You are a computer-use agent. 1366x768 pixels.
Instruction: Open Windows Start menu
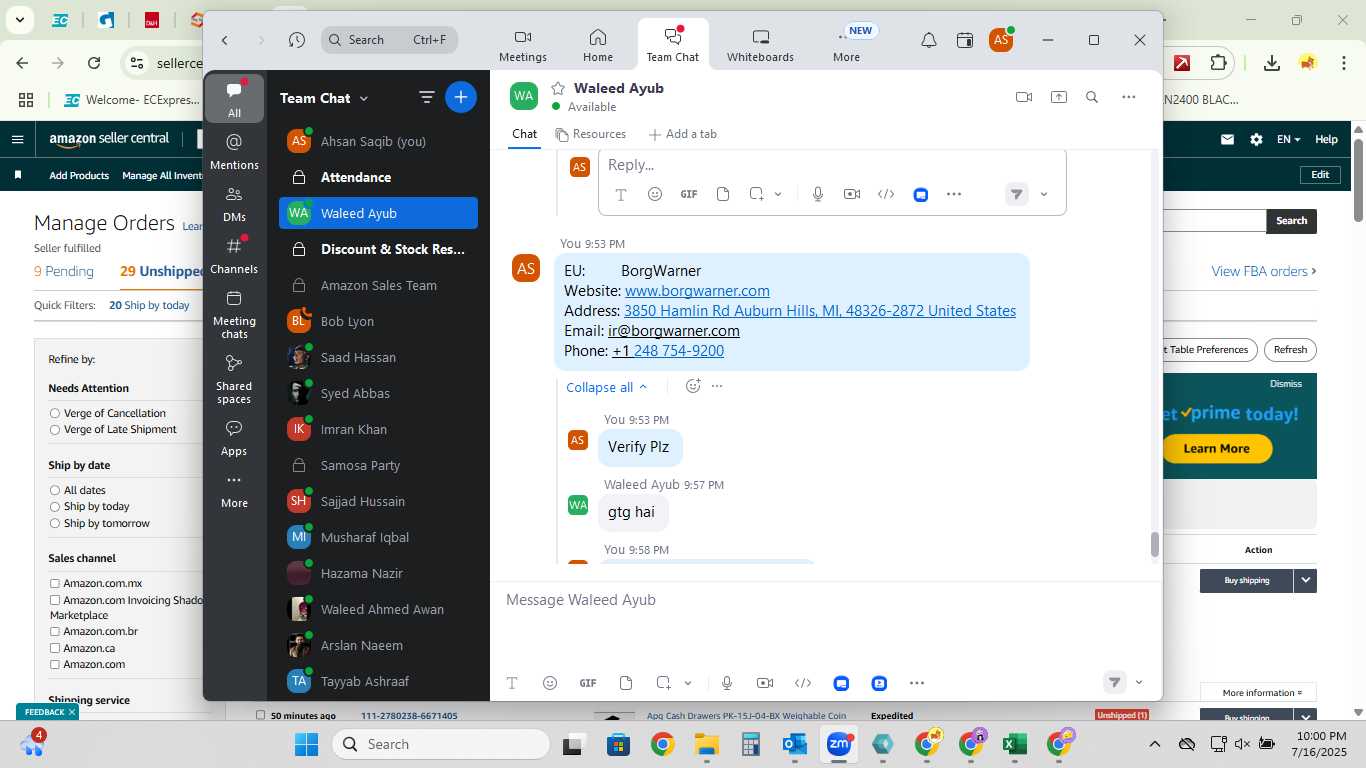[x=306, y=744]
